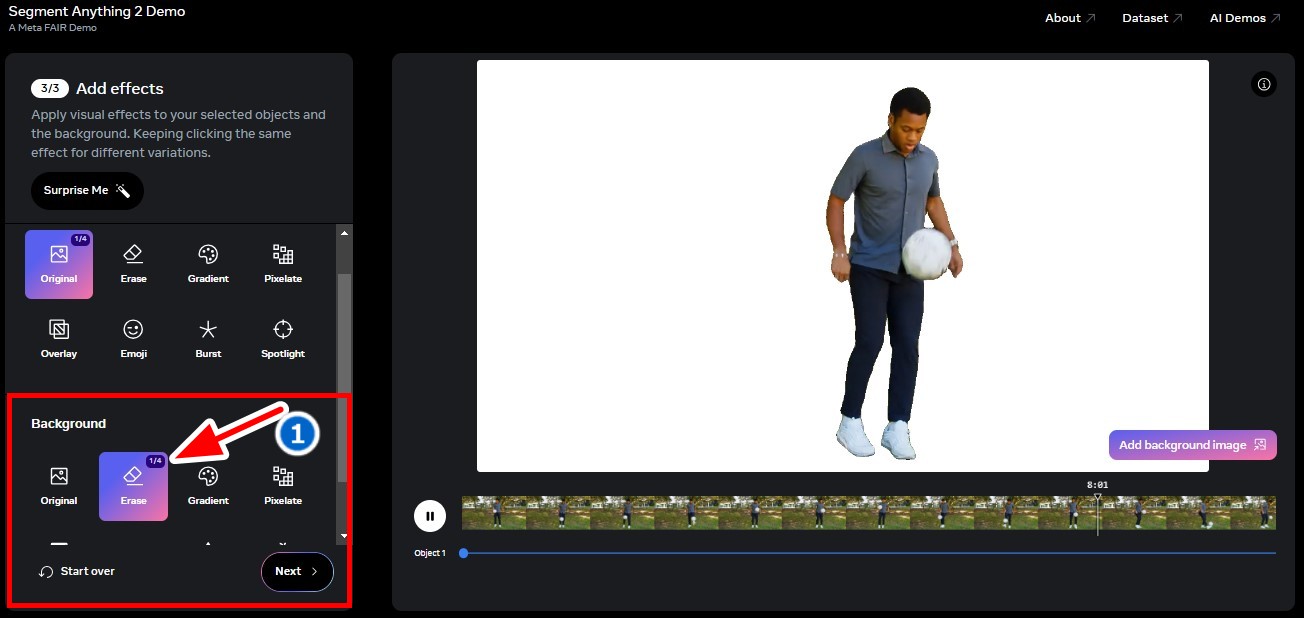Select the object Erase effect
The image size is (1304, 618).
point(133,264)
